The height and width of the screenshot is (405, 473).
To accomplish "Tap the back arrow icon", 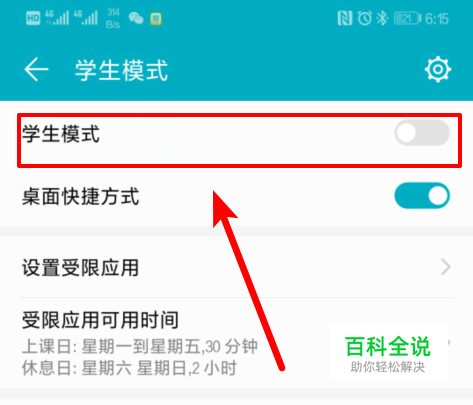I will [x=36, y=69].
